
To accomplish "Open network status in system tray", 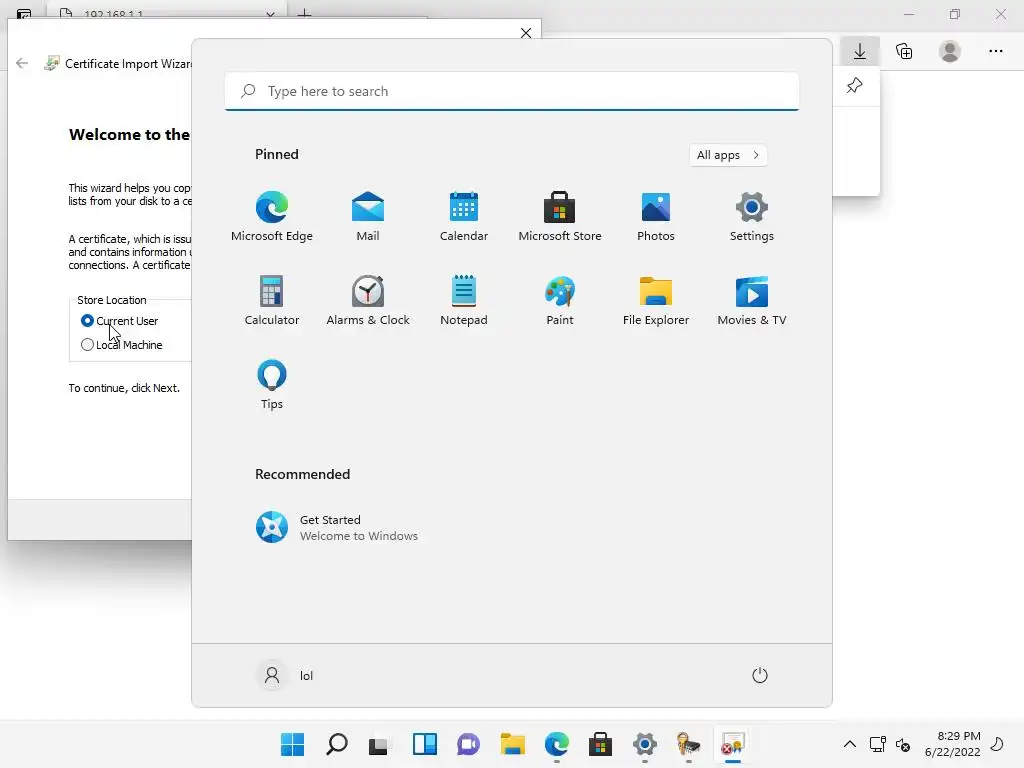I will (x=878, y=744).
